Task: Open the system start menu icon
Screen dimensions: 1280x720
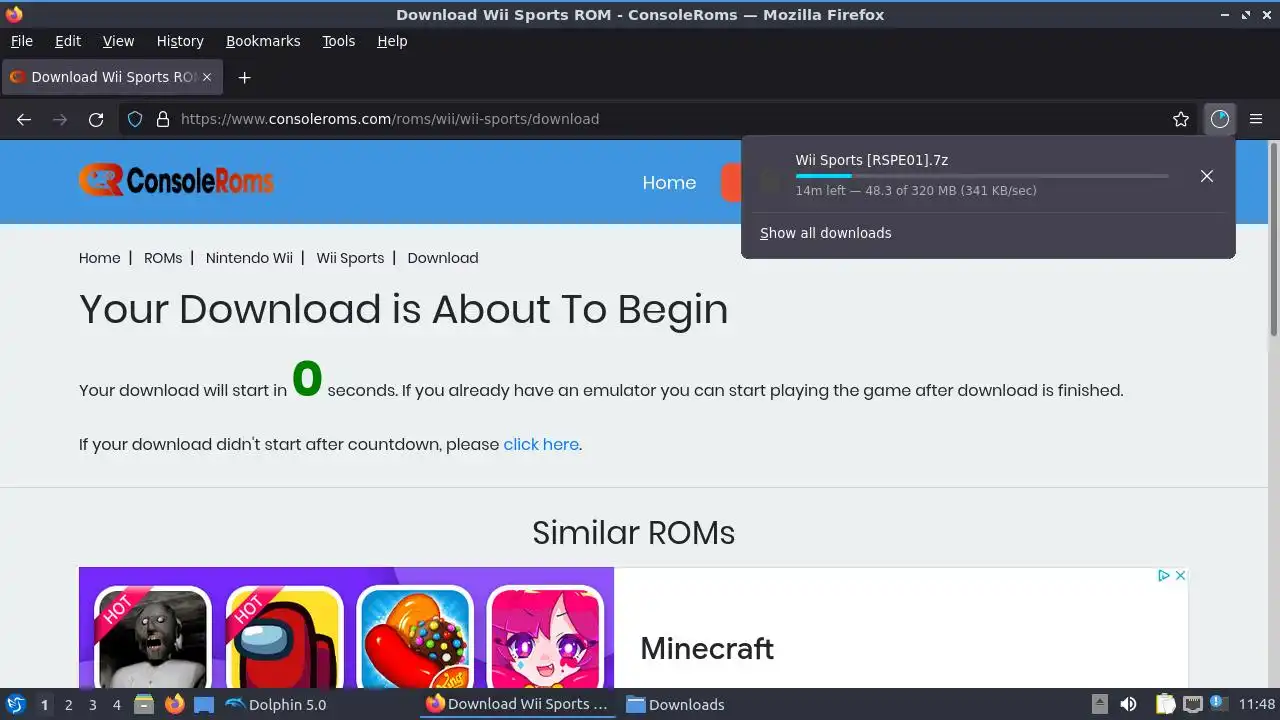Action: pyautogui.click(x=15, y=704)
